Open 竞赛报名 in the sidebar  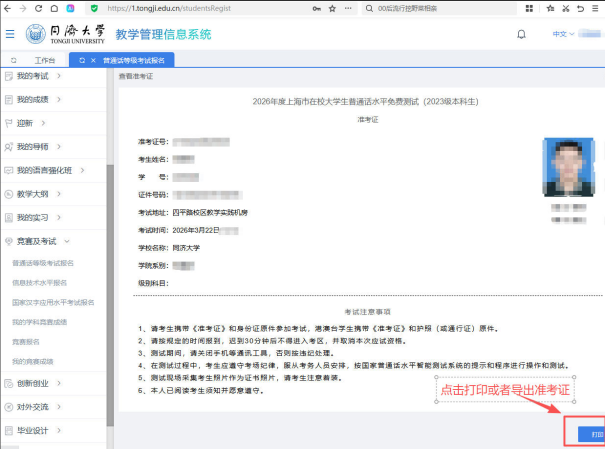26,342
